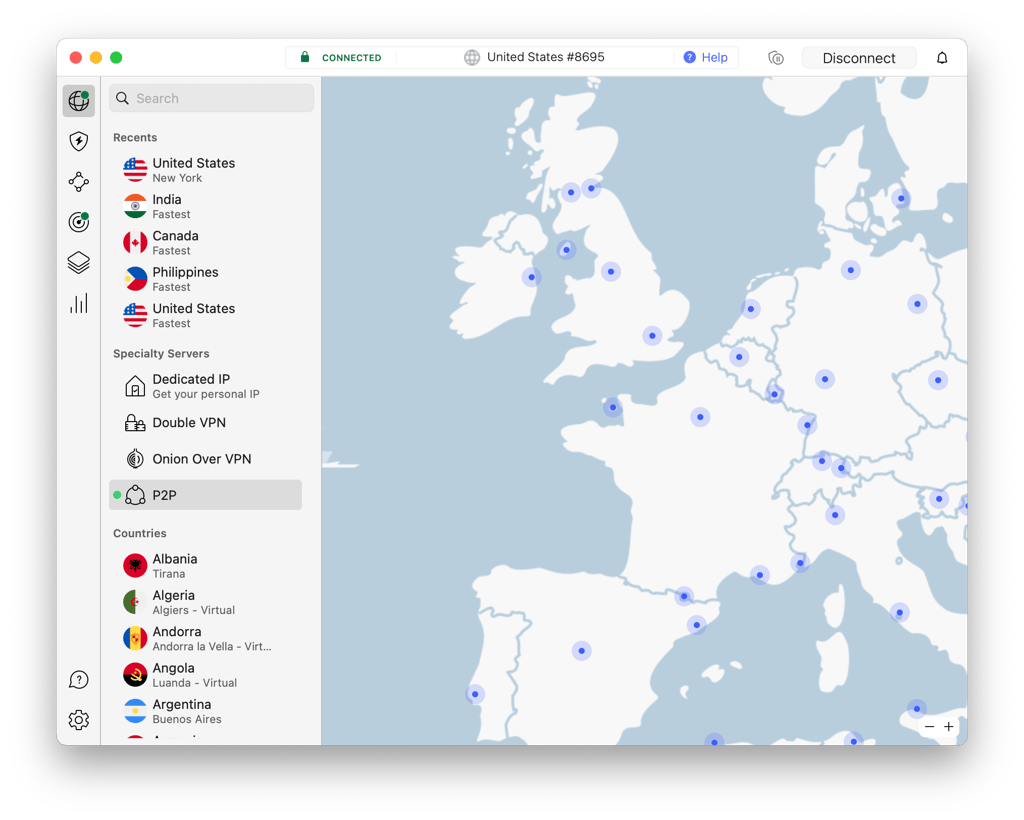Connect to Canada Fastest recent
Image resolution: width=1024 pixels, height=820 pixels.
point(206,243)
